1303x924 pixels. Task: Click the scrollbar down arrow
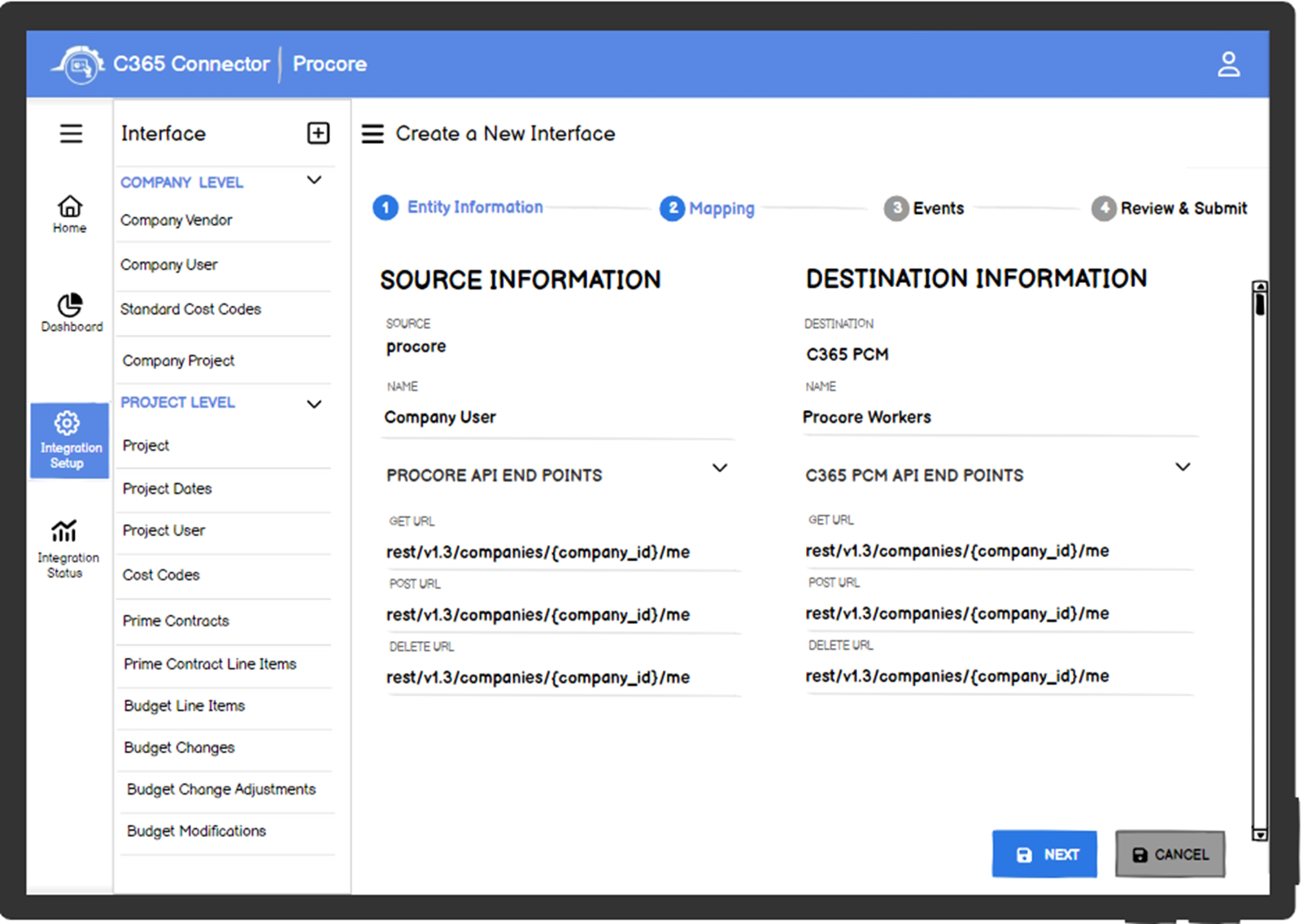pyautogui.click(x=1259, y=835)
